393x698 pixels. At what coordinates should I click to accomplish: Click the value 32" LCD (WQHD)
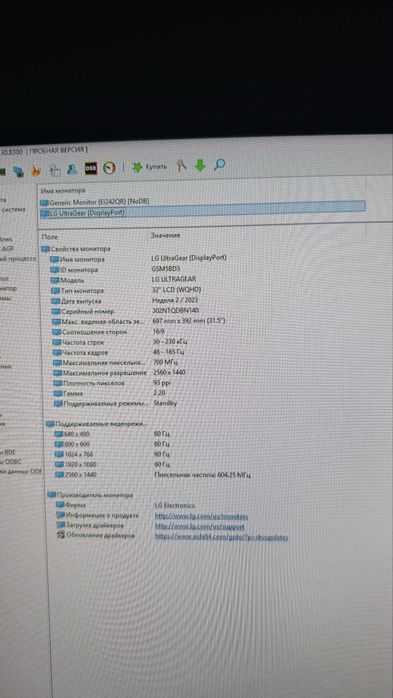click(176, 290)
